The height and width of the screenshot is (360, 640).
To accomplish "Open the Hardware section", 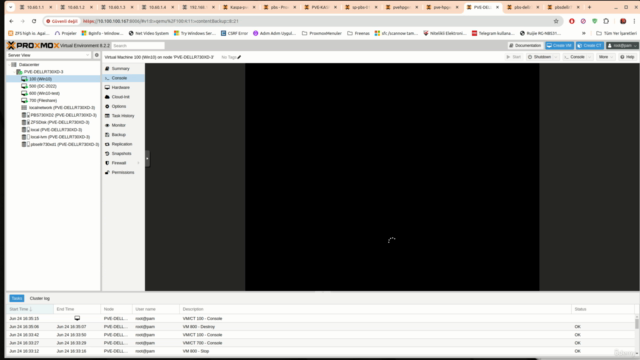I will click(120, 87).
